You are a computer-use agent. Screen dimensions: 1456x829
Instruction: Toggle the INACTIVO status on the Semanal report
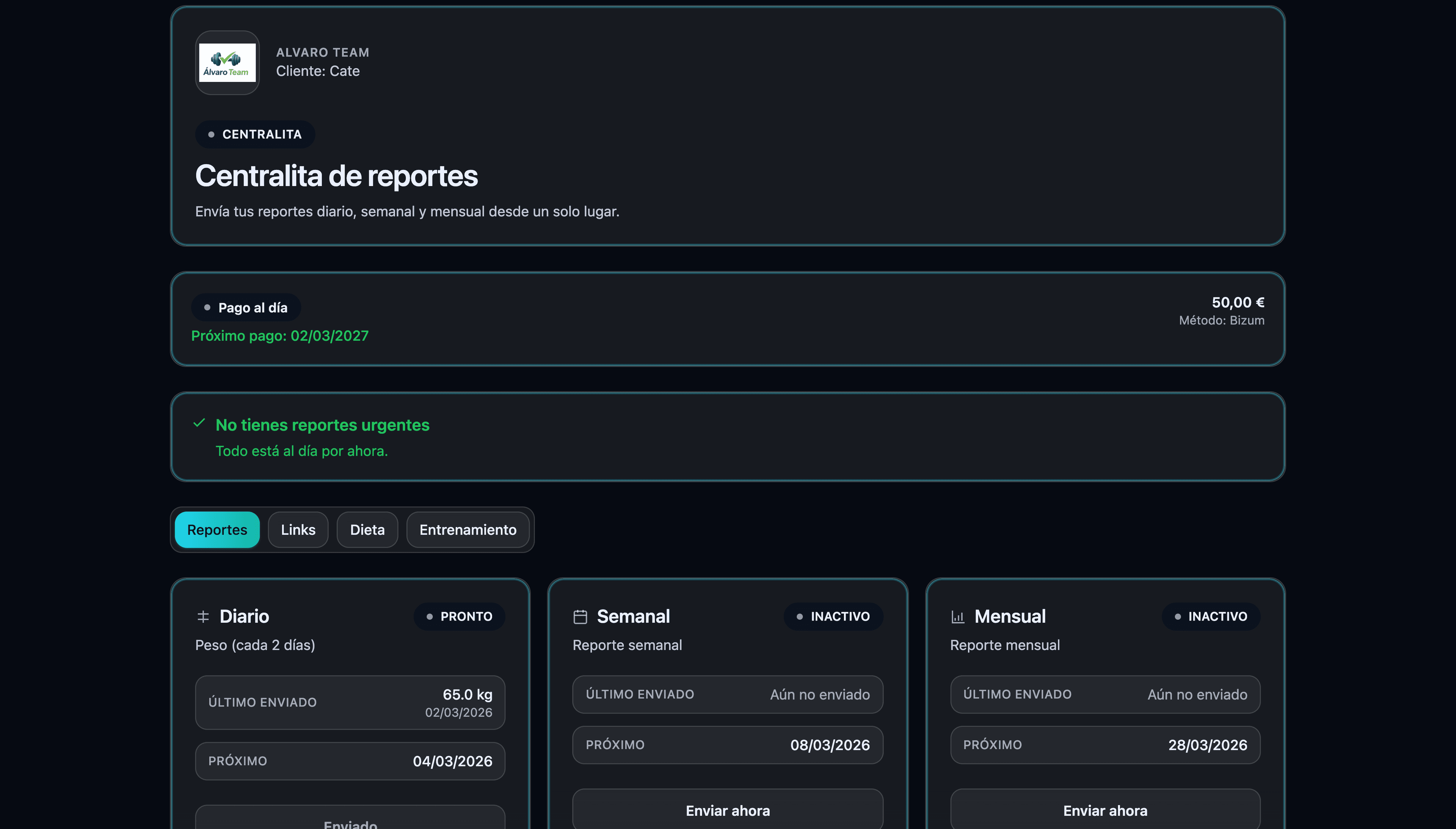833,617
